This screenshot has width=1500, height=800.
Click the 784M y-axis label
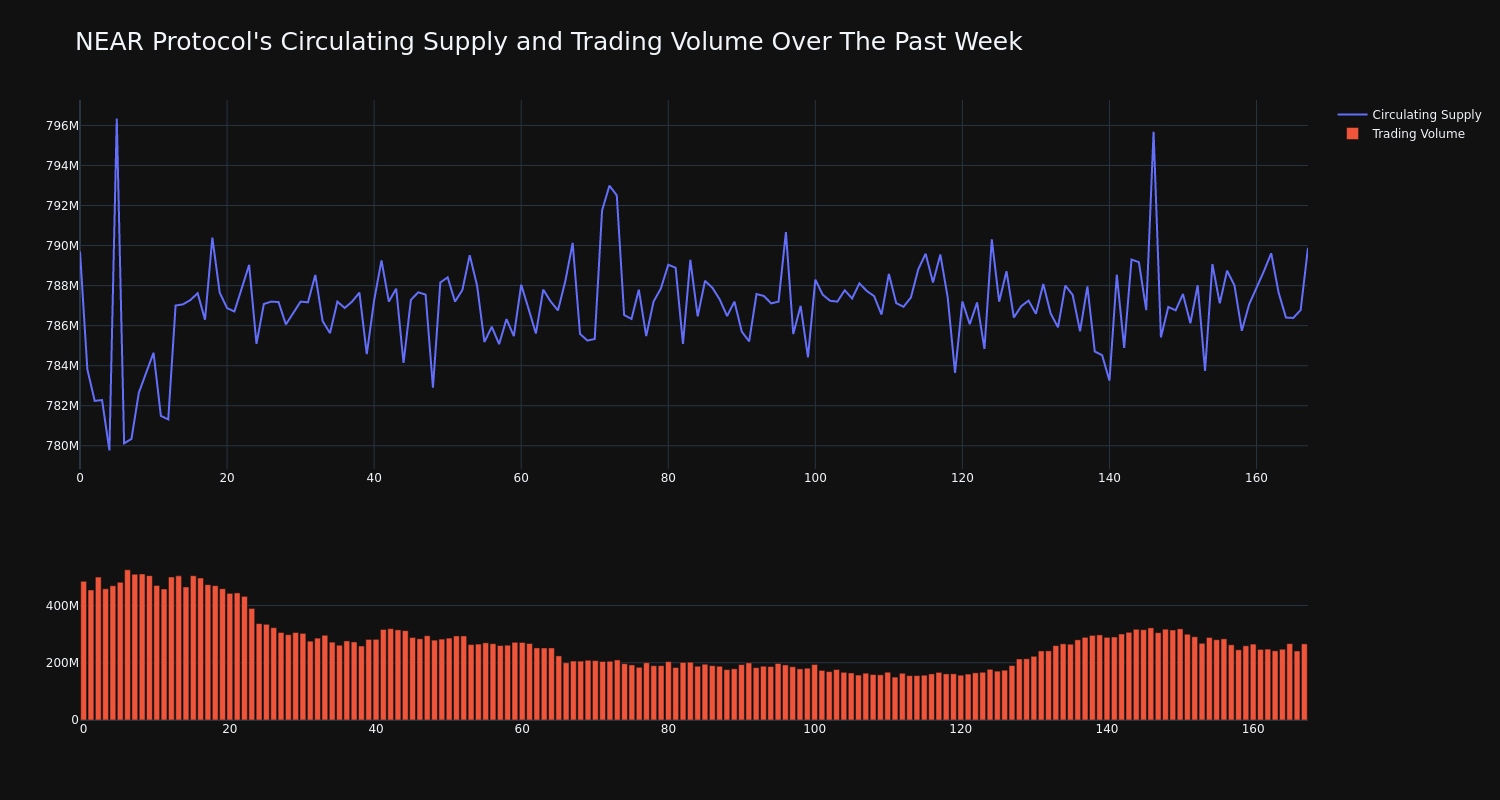(x=62, y=366)
